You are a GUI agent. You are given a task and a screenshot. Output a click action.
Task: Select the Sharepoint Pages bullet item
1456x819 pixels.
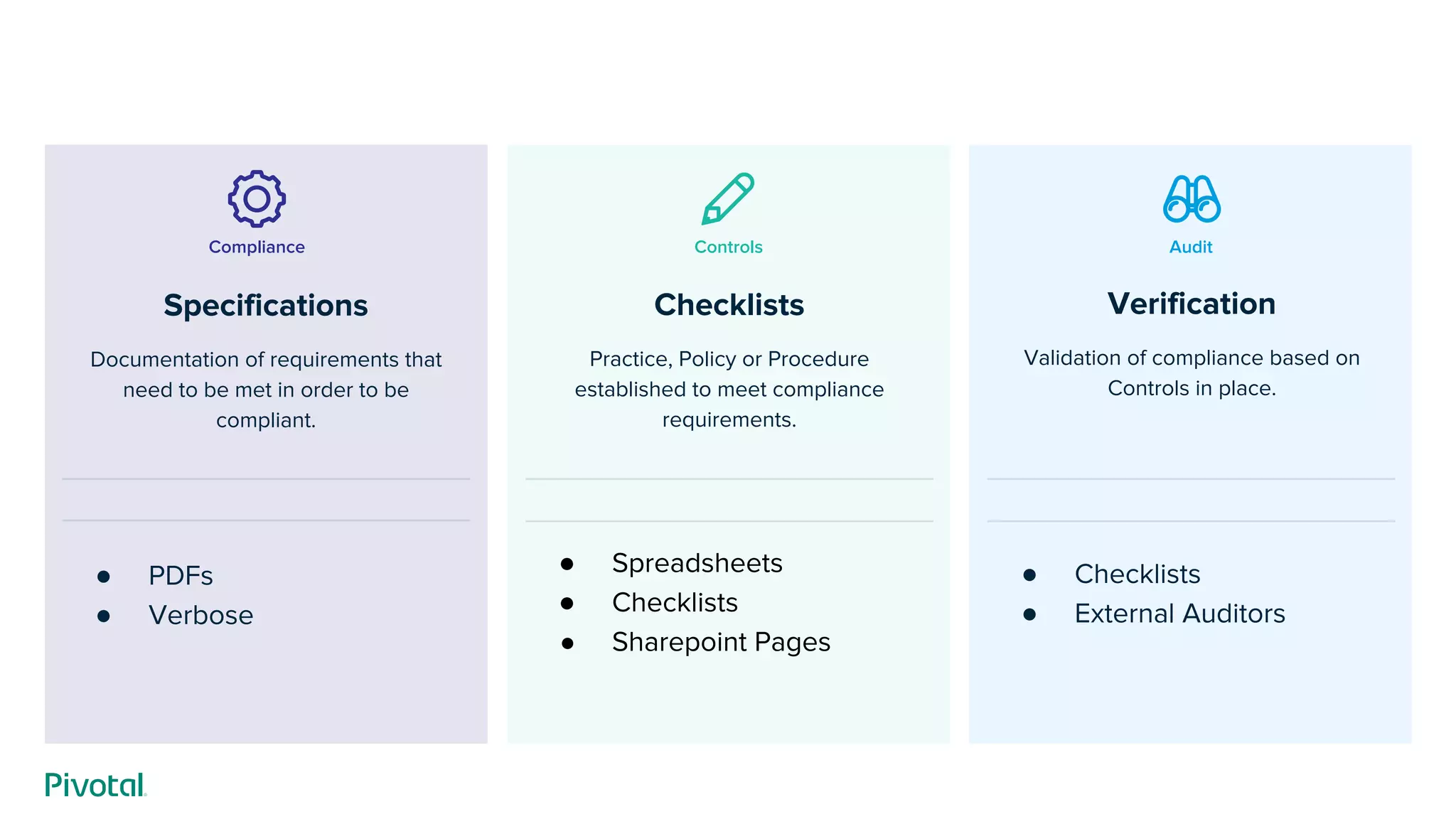[721, 642]
